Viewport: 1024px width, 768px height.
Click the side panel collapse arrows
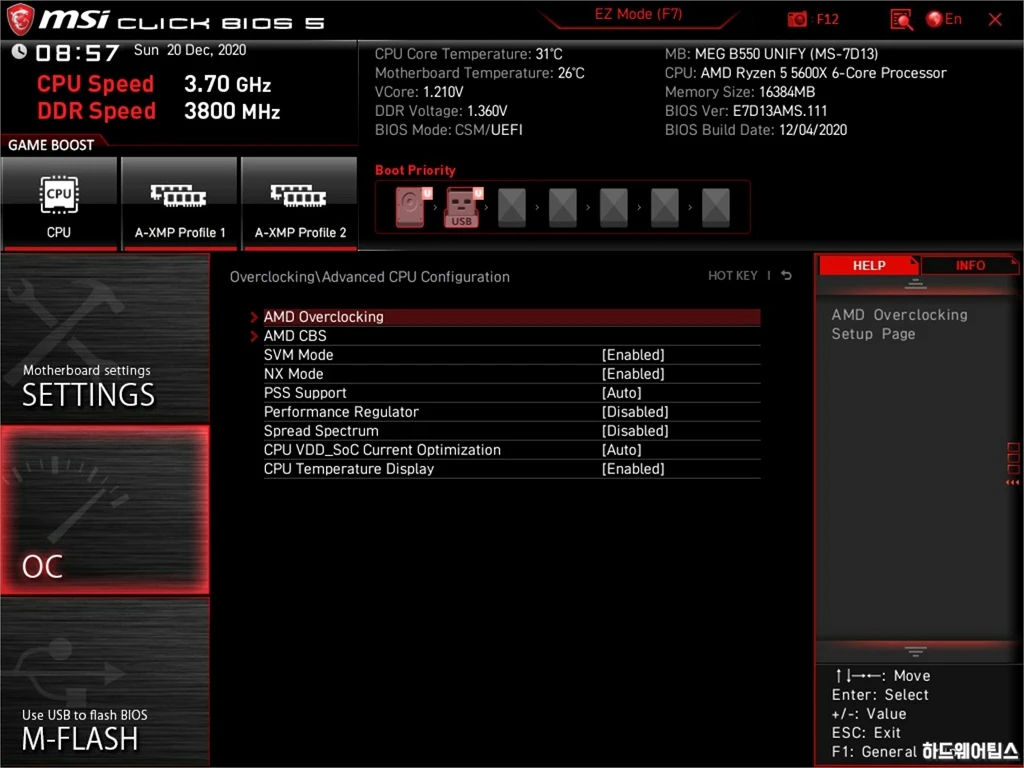coord(1013,482)
